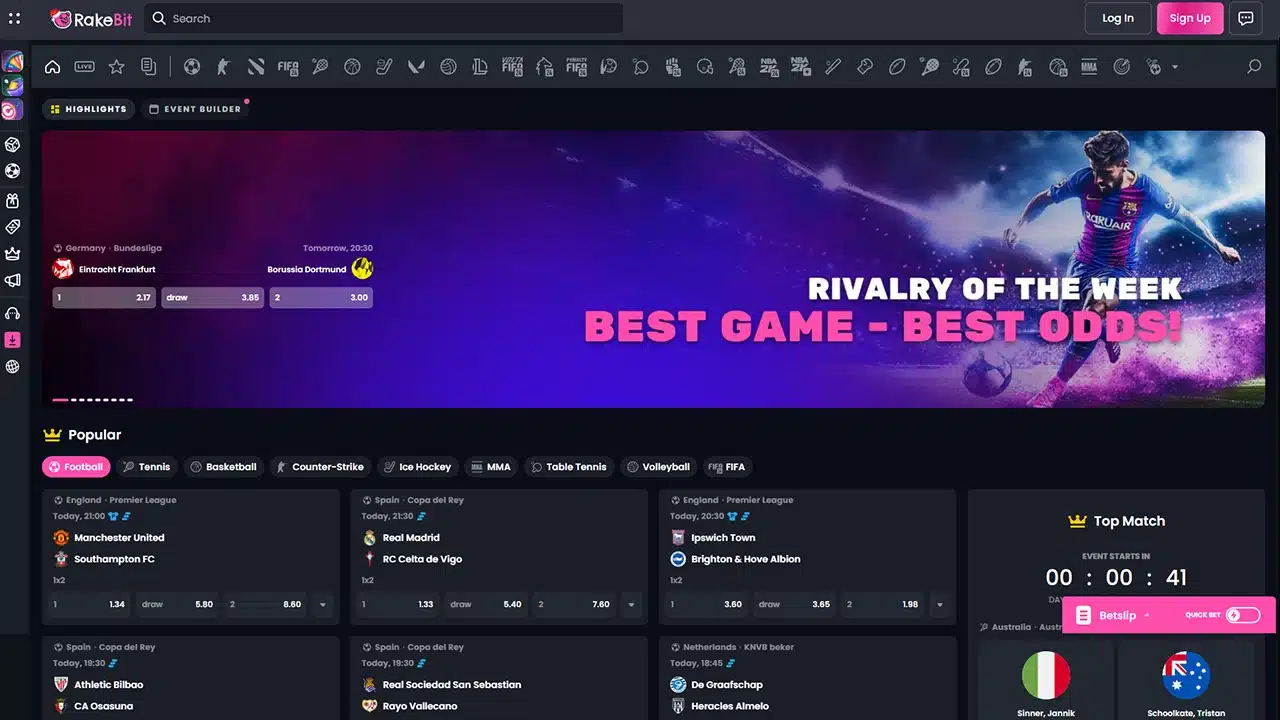Screen dimensions: 1280x720
Task: Open the Home icon in sports bar
Action: tap(52, 67)
